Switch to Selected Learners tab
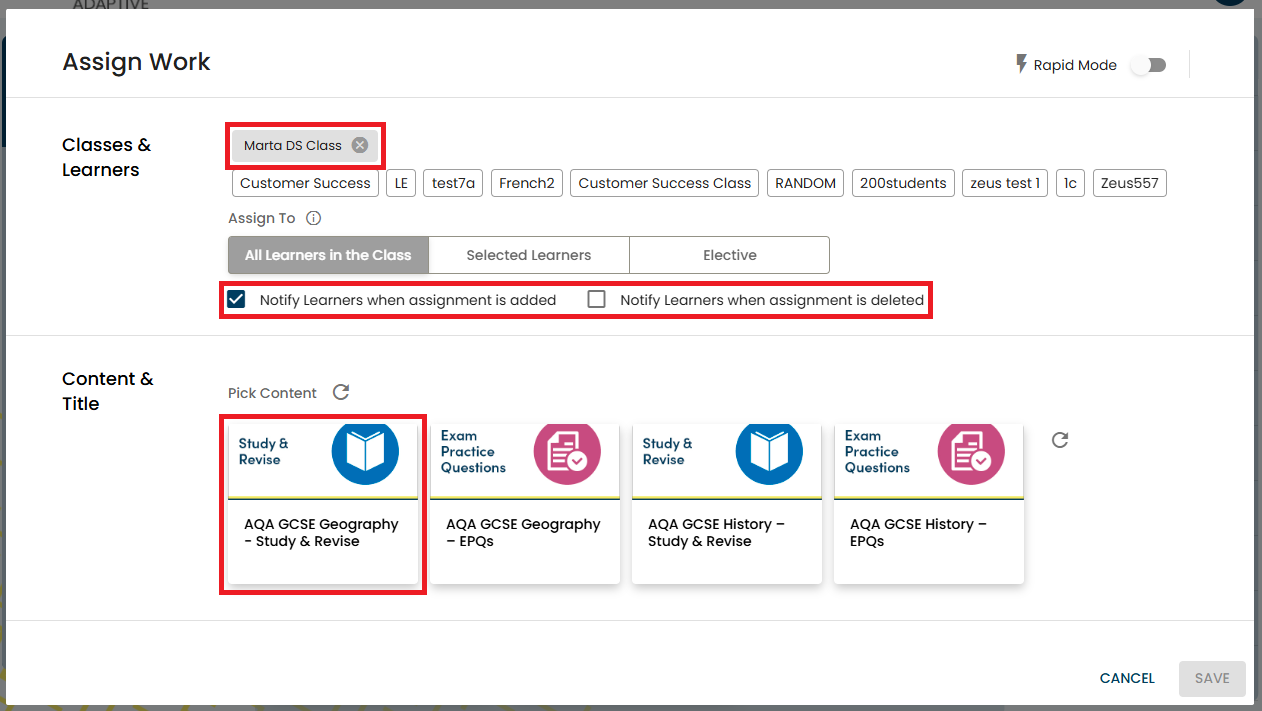The width and height of the screenshot is (1262, 711). (528, 255)
